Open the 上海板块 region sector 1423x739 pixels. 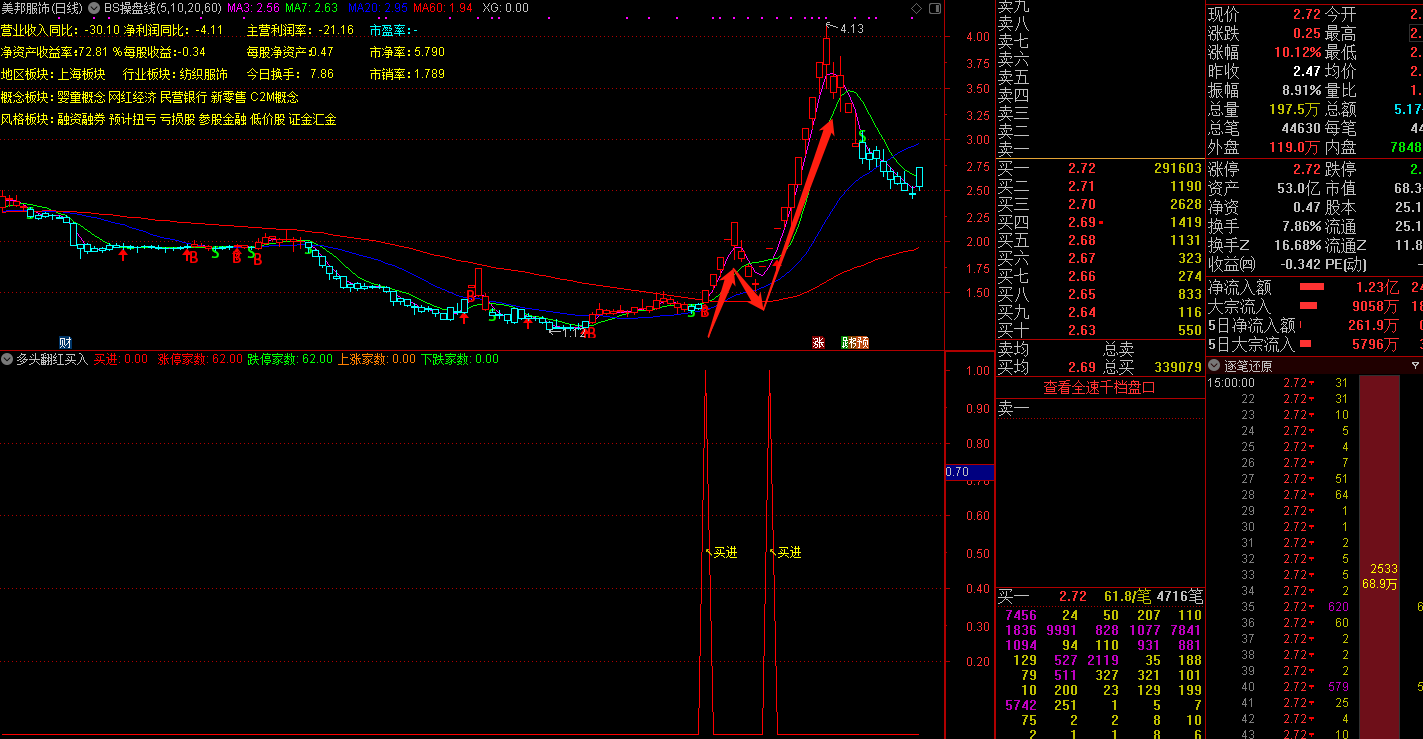[x=81, y=74]
